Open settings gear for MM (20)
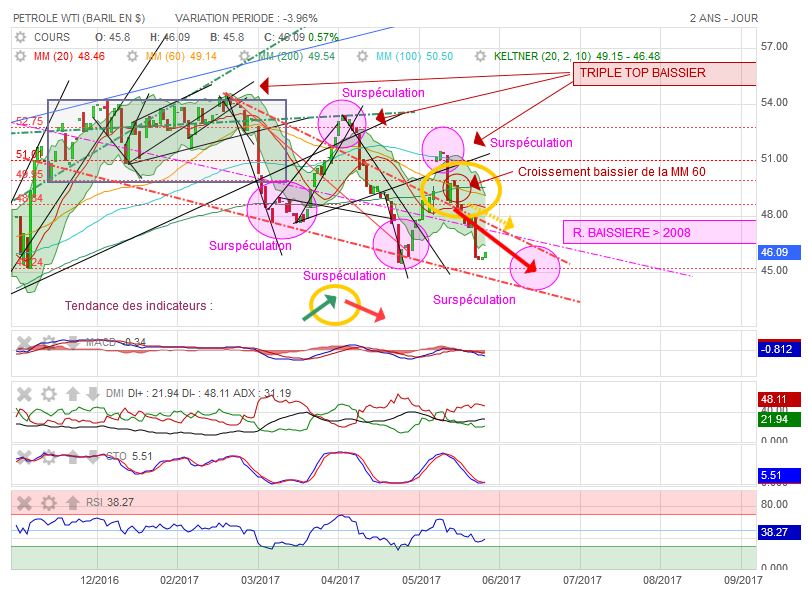Viewport: 808px width, 597px height. click(20, 56)
